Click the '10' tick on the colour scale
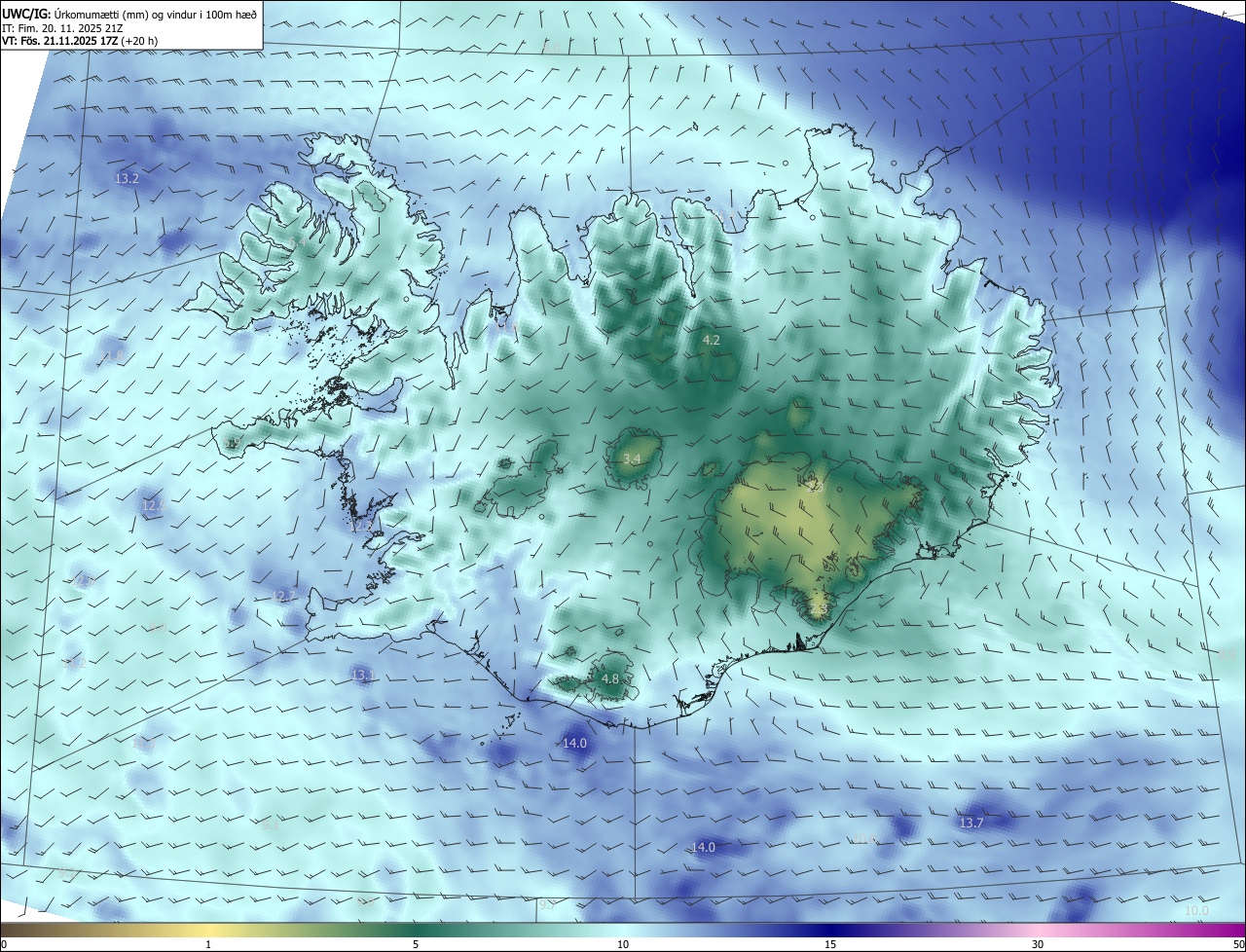This screenshot has height=952, width=1246. click(623, 944)
